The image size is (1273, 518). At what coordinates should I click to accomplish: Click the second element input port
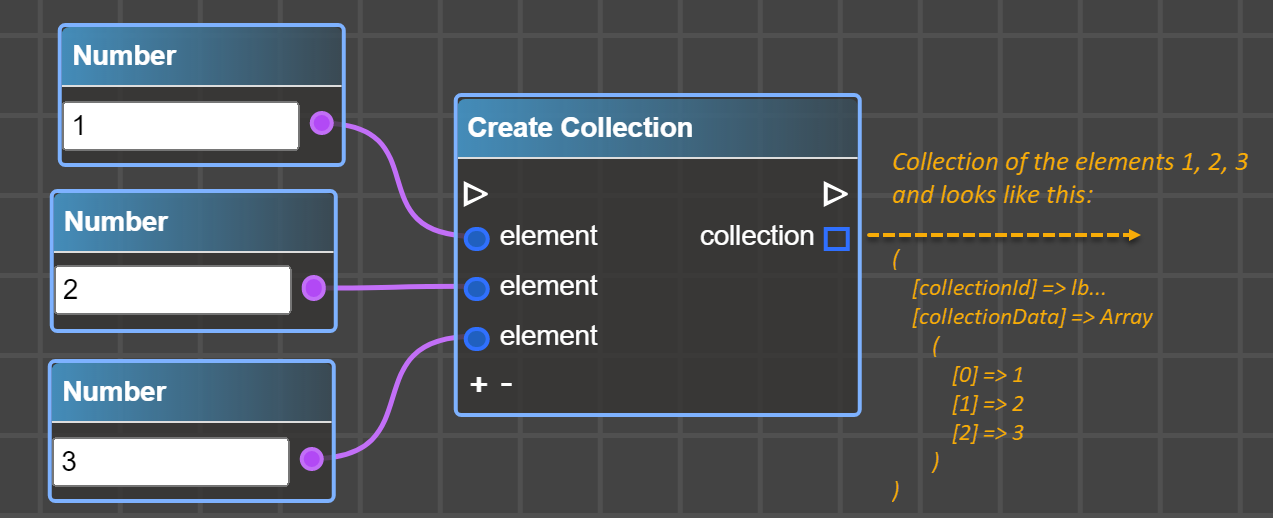[x=477, y=289]
